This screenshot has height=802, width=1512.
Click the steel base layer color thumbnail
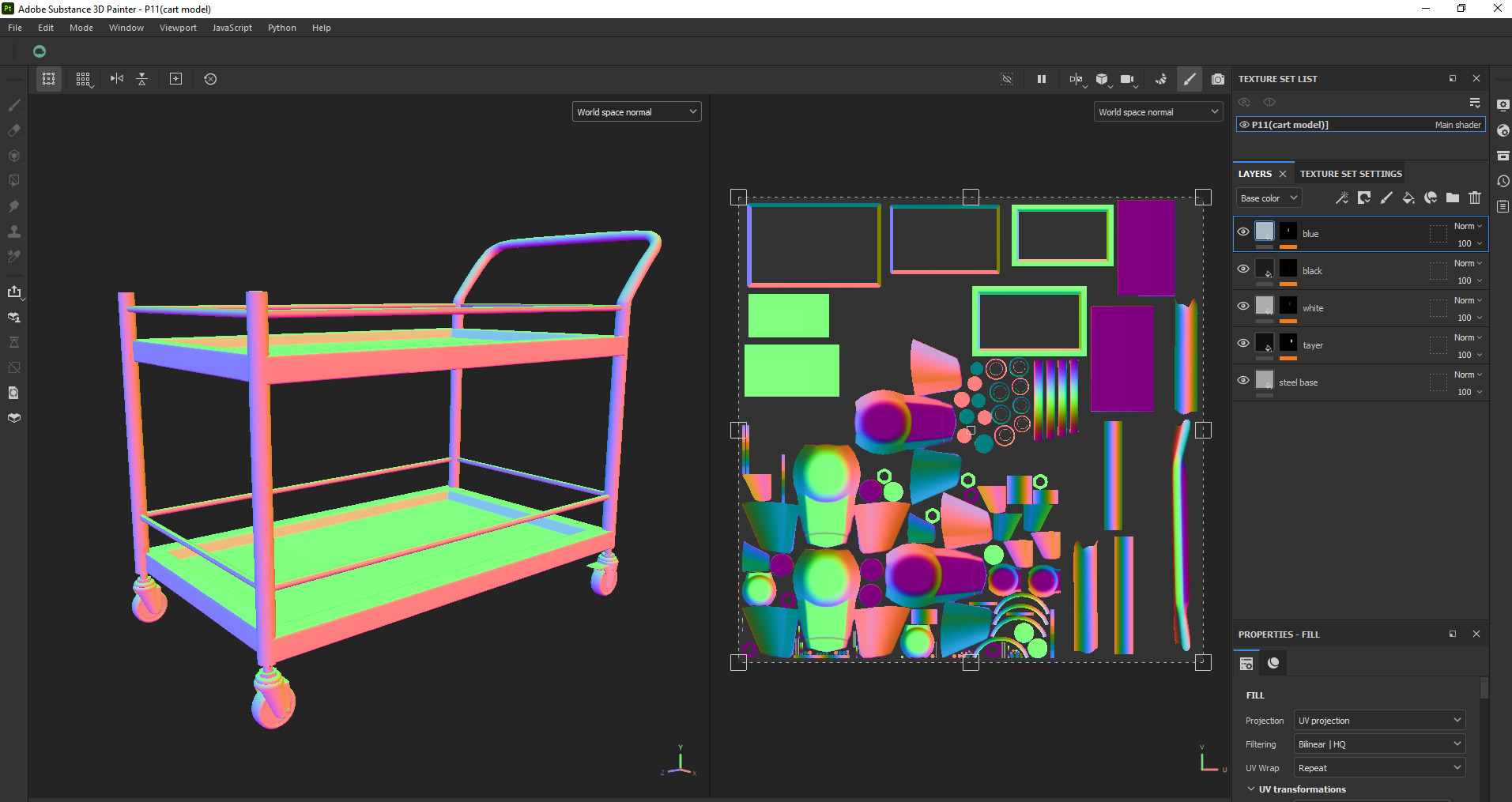coord(1265,379)
